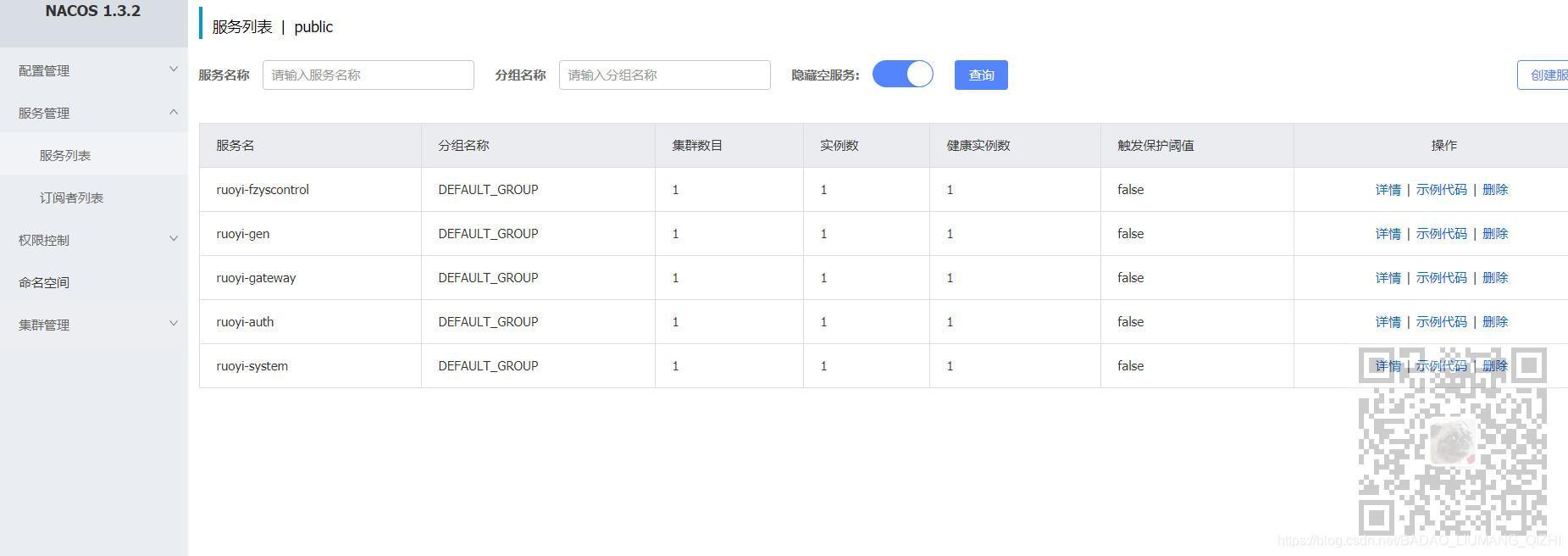Click the ruoyi-gen service name
1568x556 pixels.
[243, 234]
